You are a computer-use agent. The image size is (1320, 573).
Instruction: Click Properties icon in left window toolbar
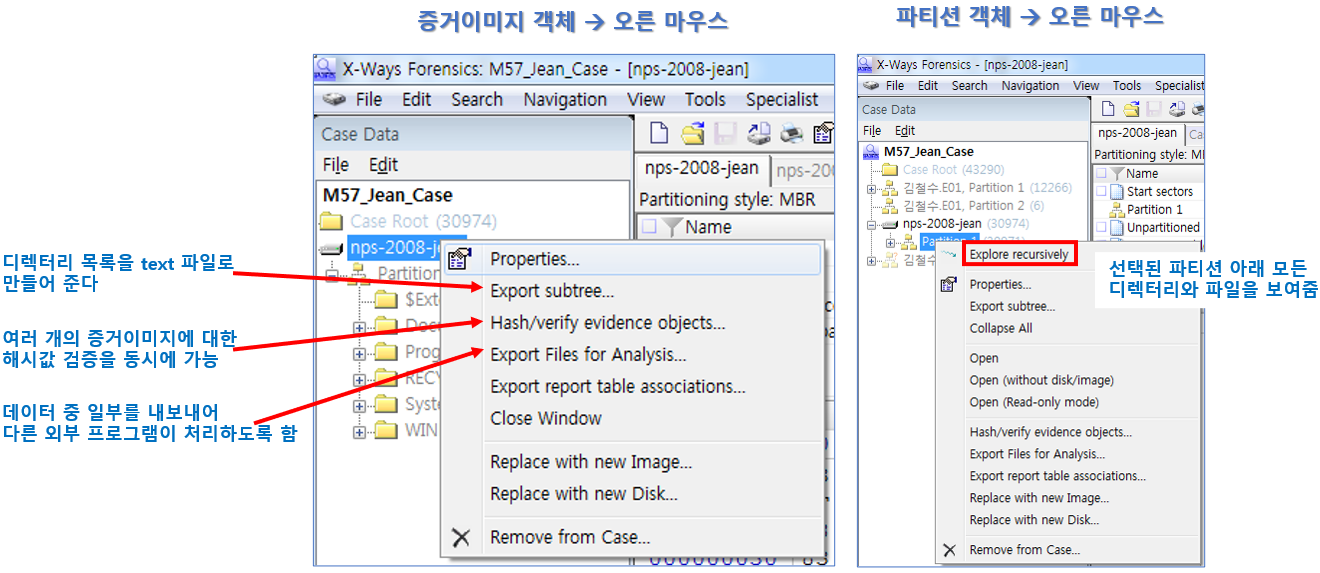(x=823, y=133)
